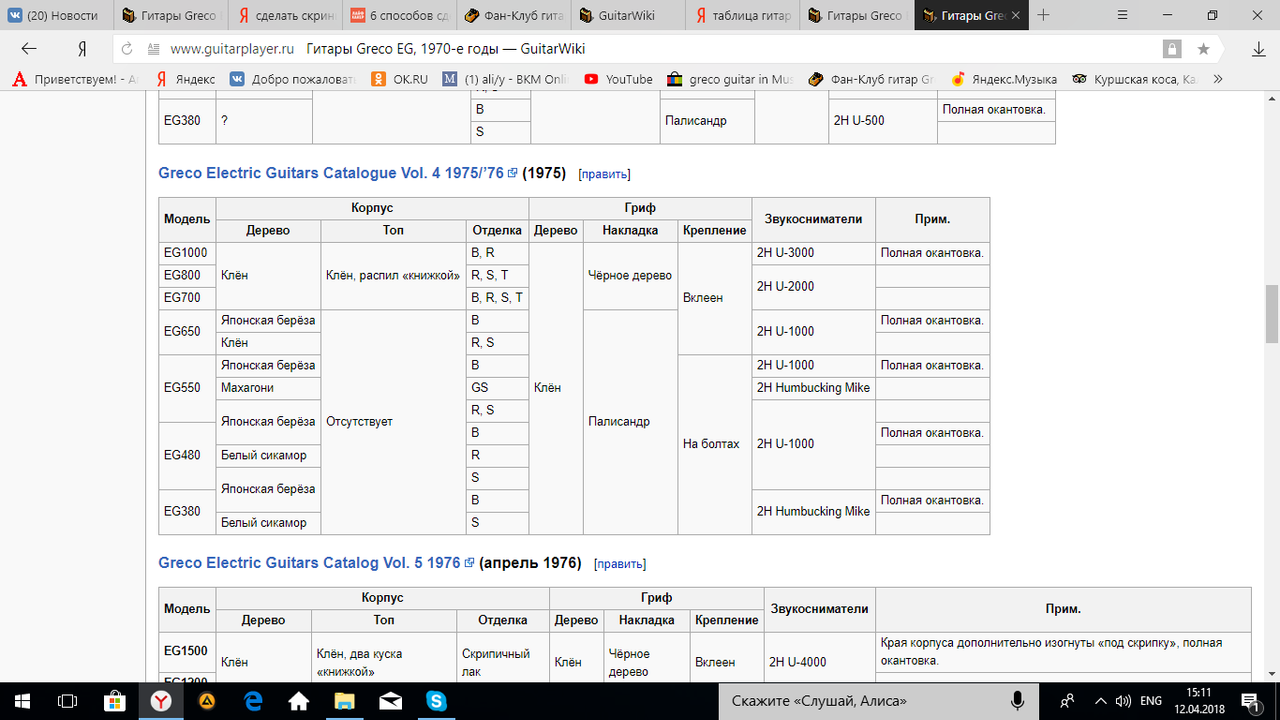
Task: Click the 'Клён, распил «книжкой»' top cell
Action: (x=393, y=275)
